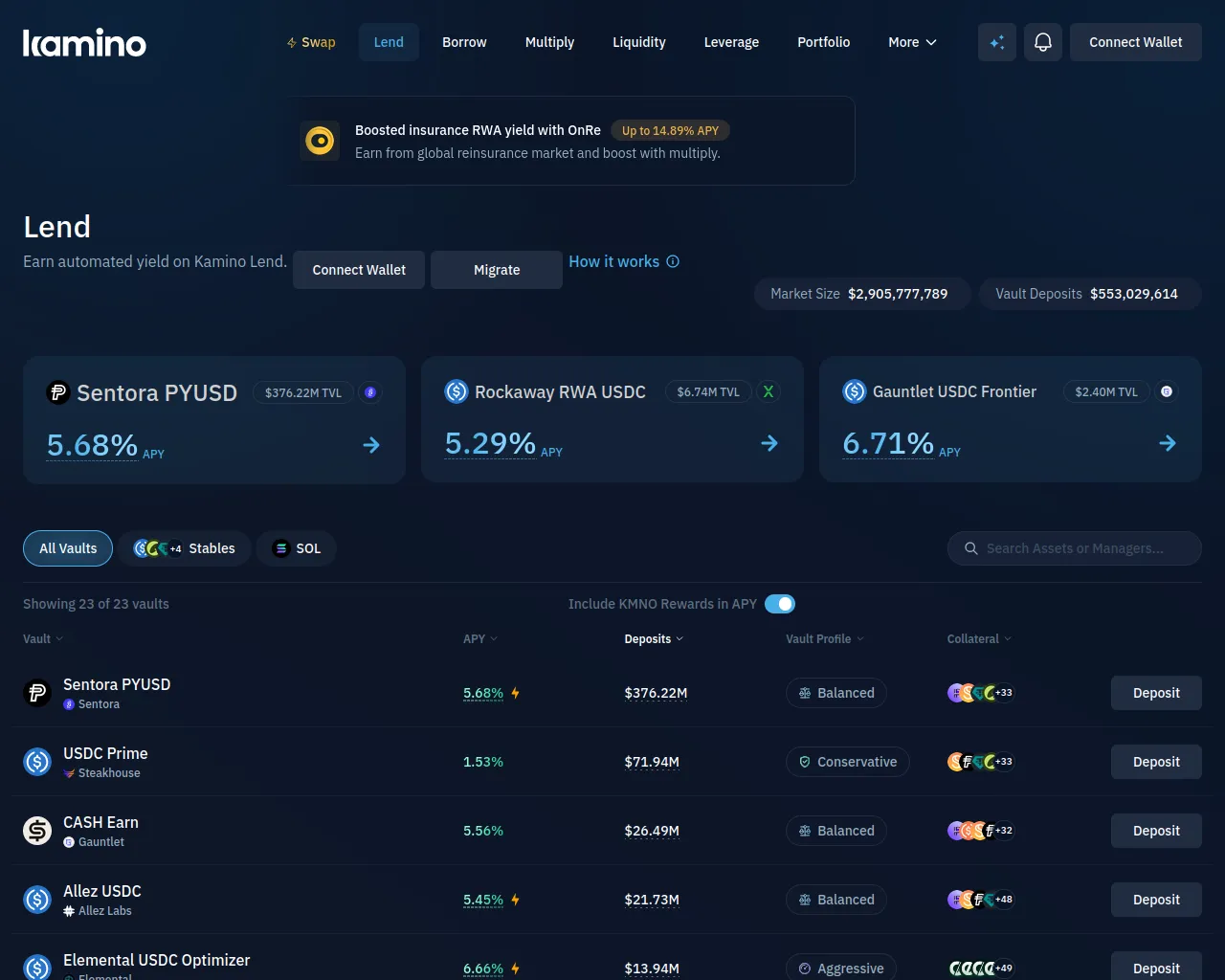Screen dimensions: 1225x980
Task: Filter vaults by Stables
Action: (185, 548)
